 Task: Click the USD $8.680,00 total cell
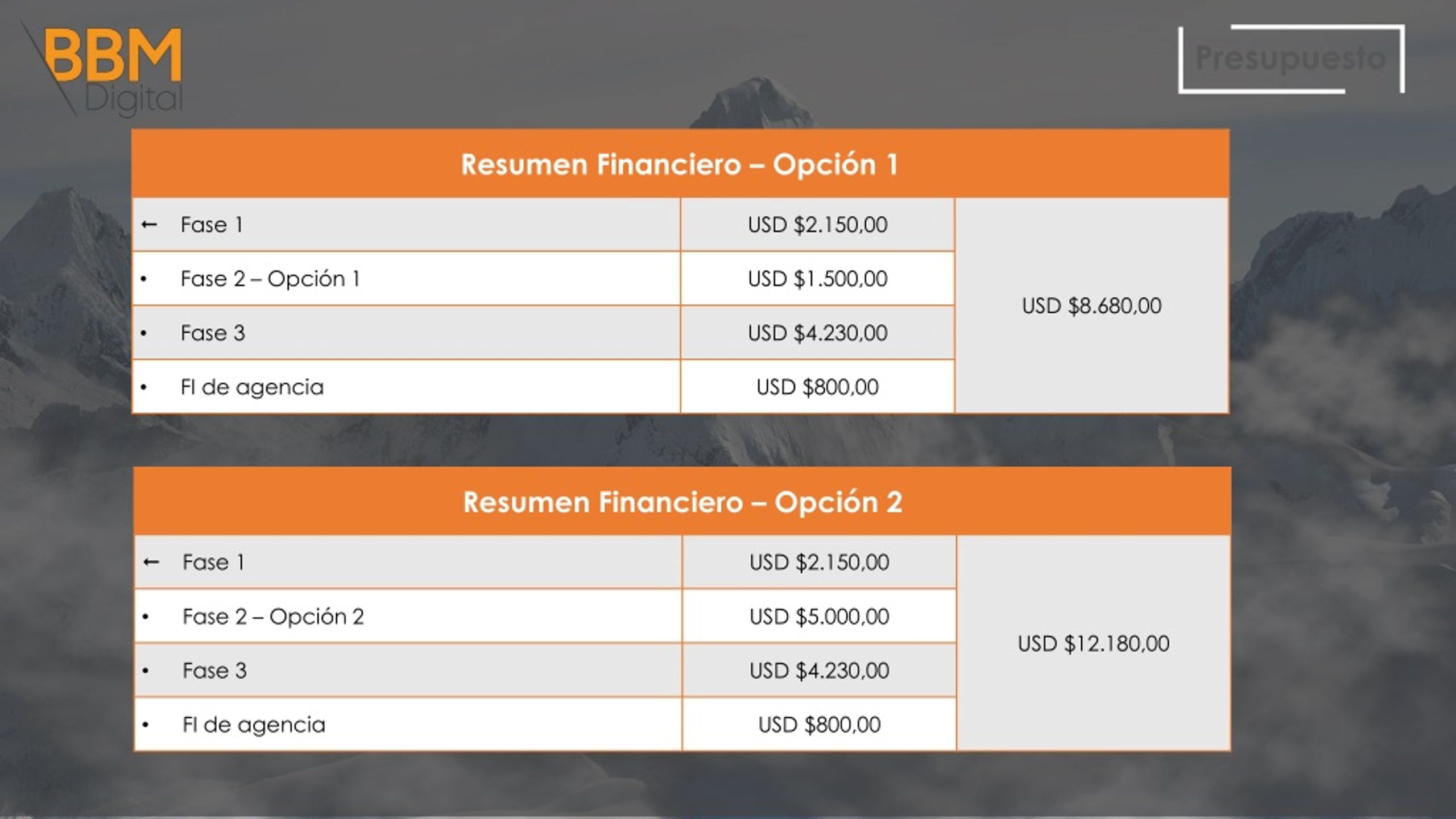(1091, 305)
